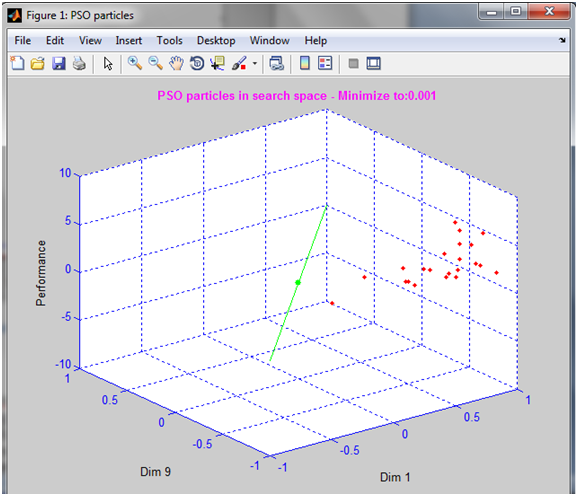Select the Pan hand tool
The image size is (578, 496).
[x=176, y=63]
